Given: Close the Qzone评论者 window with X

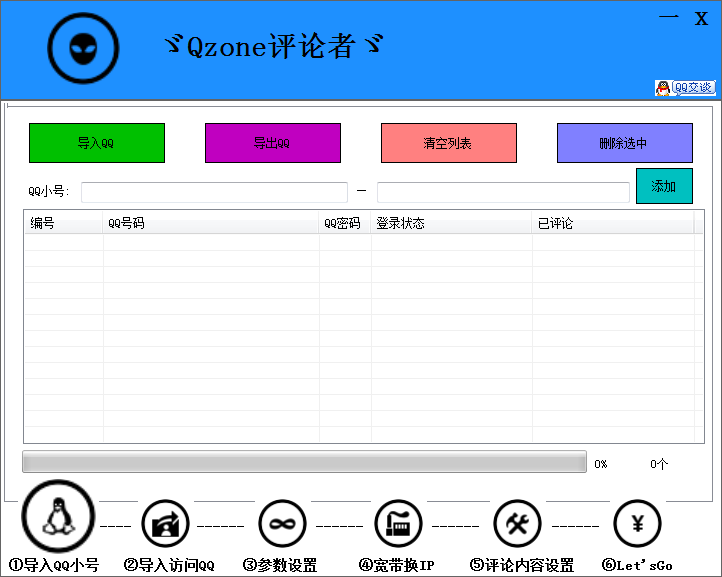Looking at the screenshot, I should click(x=701, y=18).
